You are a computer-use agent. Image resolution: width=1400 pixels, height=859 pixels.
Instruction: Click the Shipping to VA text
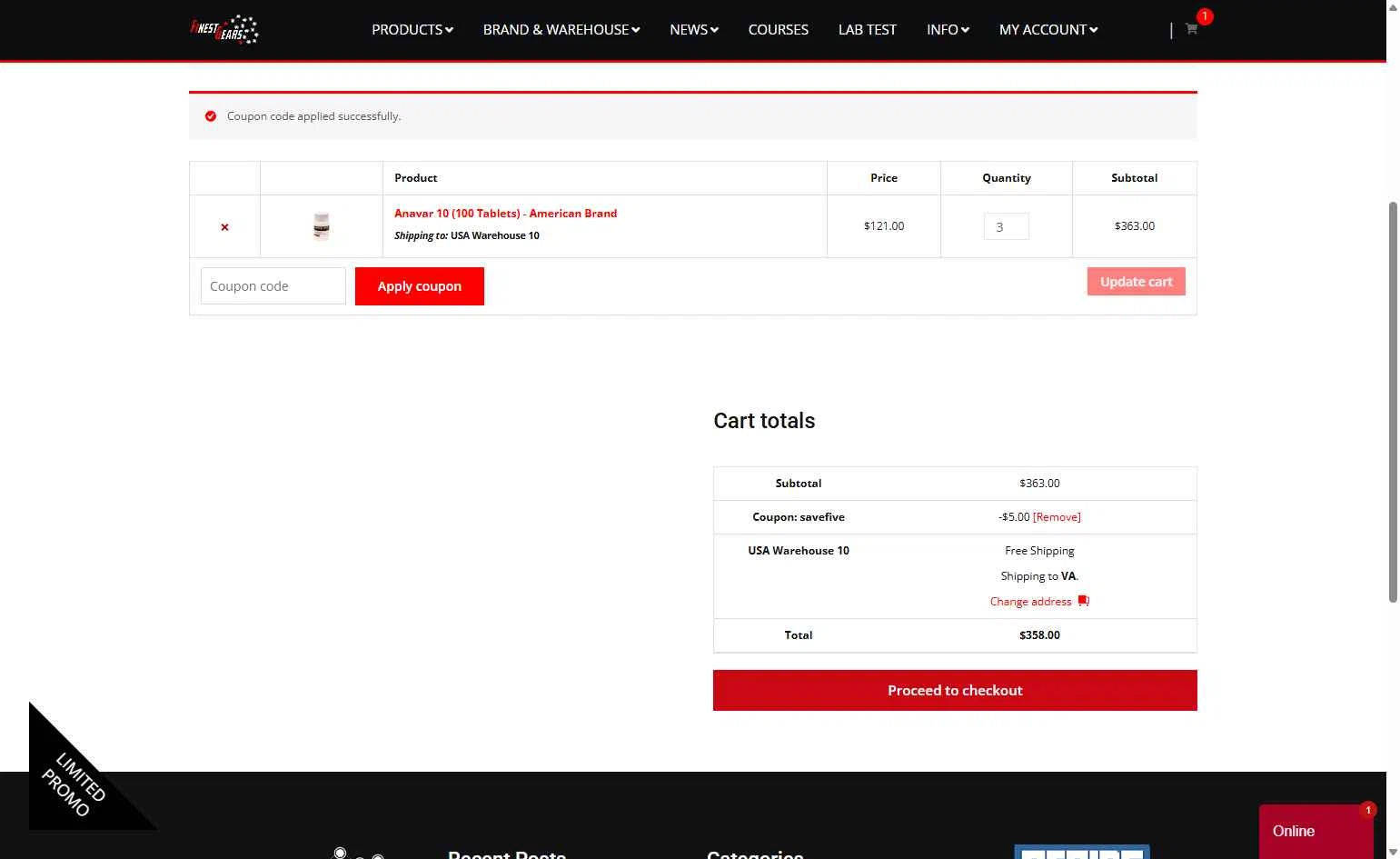[x=1039, y=576]
